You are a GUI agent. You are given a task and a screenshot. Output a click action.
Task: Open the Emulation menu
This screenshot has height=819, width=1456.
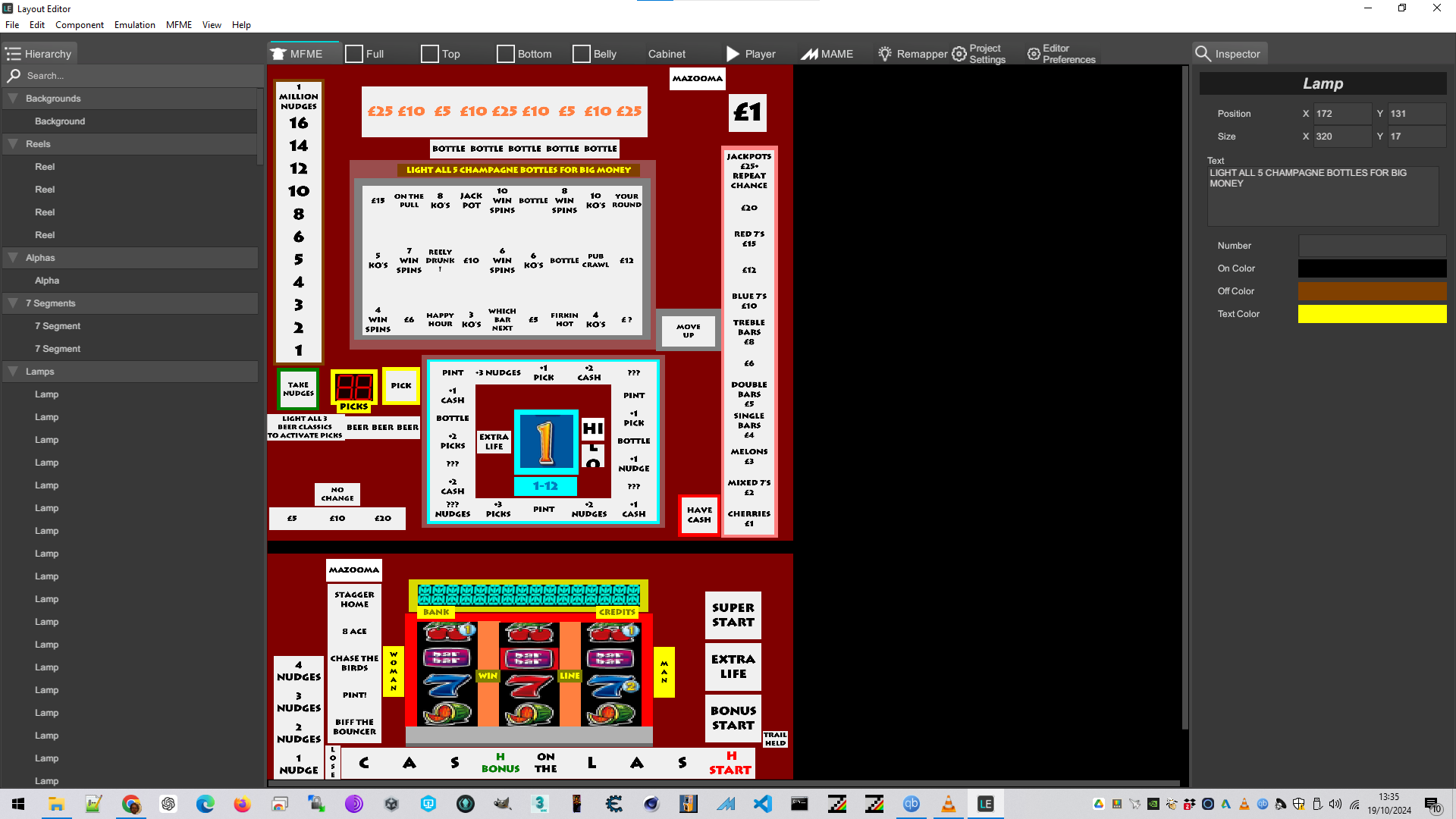pyautogui.click(x=134, y=25)
